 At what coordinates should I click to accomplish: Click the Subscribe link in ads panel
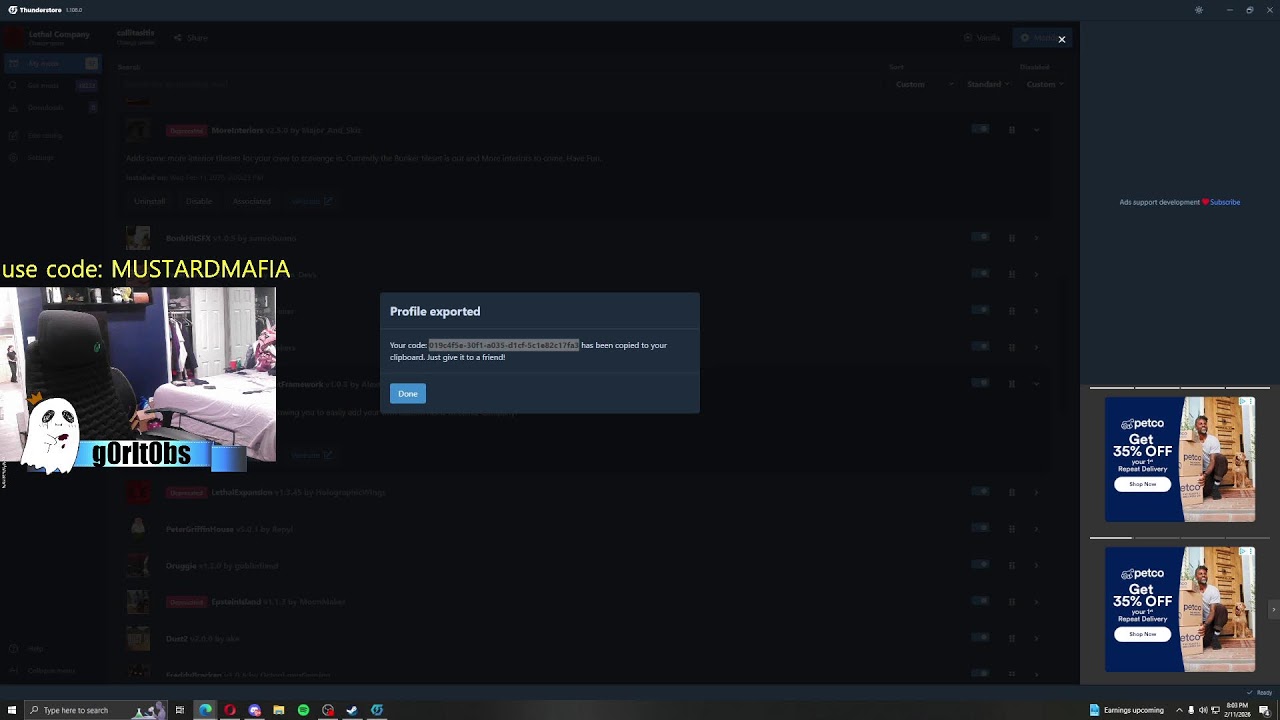1225,202
